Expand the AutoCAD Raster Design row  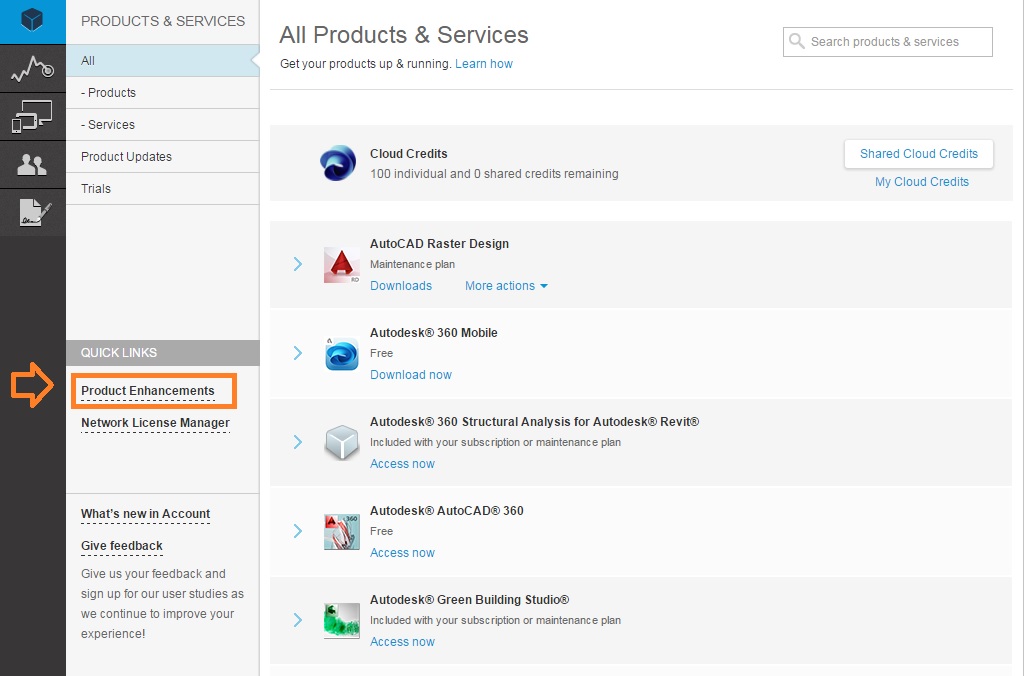[x=298, y=264]
